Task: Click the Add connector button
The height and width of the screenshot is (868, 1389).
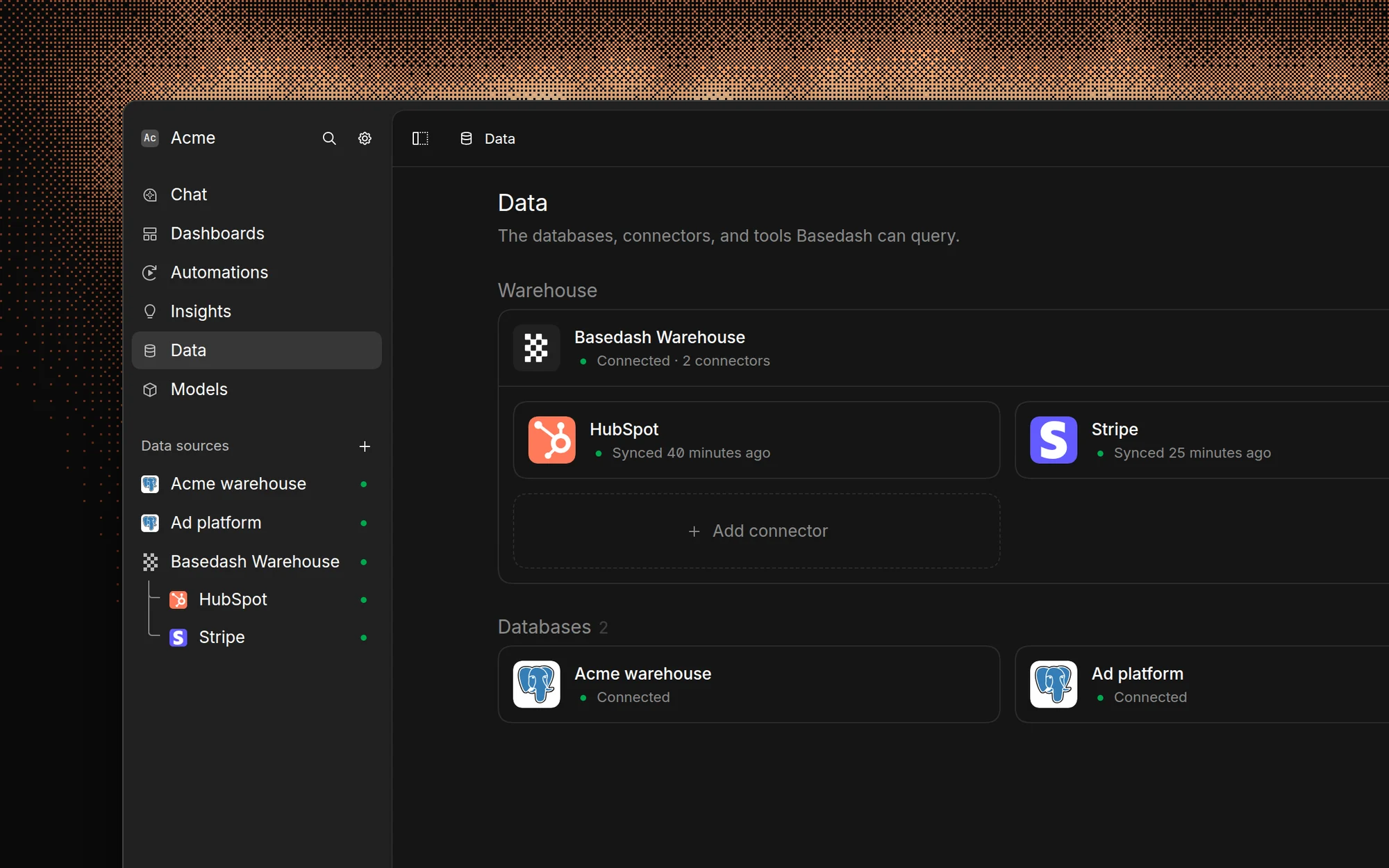Action: 756,531
